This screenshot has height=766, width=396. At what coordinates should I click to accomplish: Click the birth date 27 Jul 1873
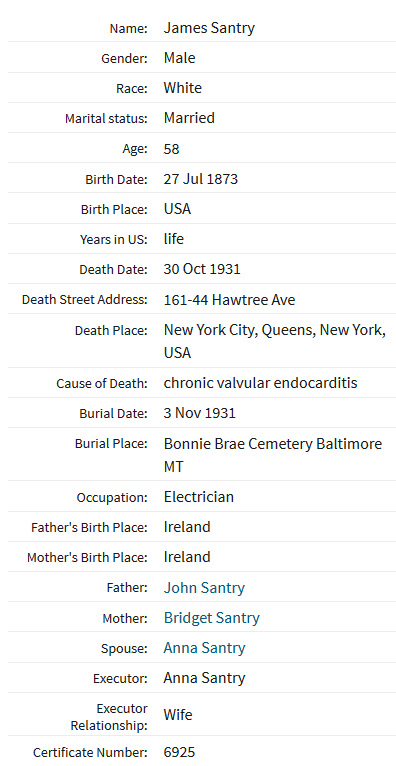[x=201, y=179]
